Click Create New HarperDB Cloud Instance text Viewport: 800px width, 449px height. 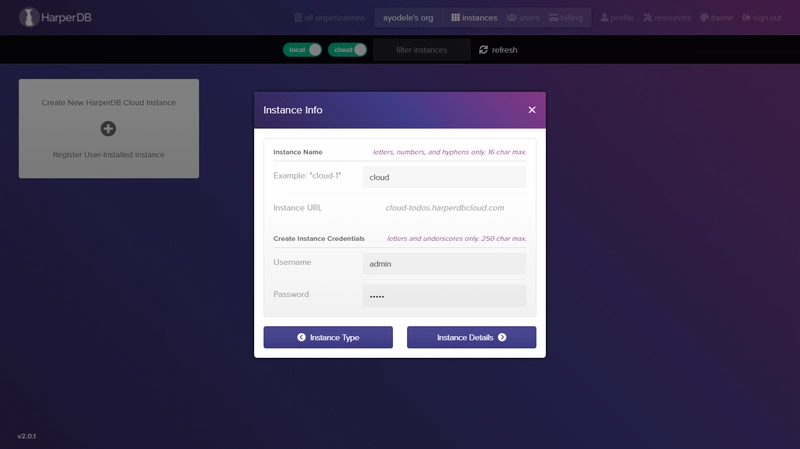pos(109,103)
